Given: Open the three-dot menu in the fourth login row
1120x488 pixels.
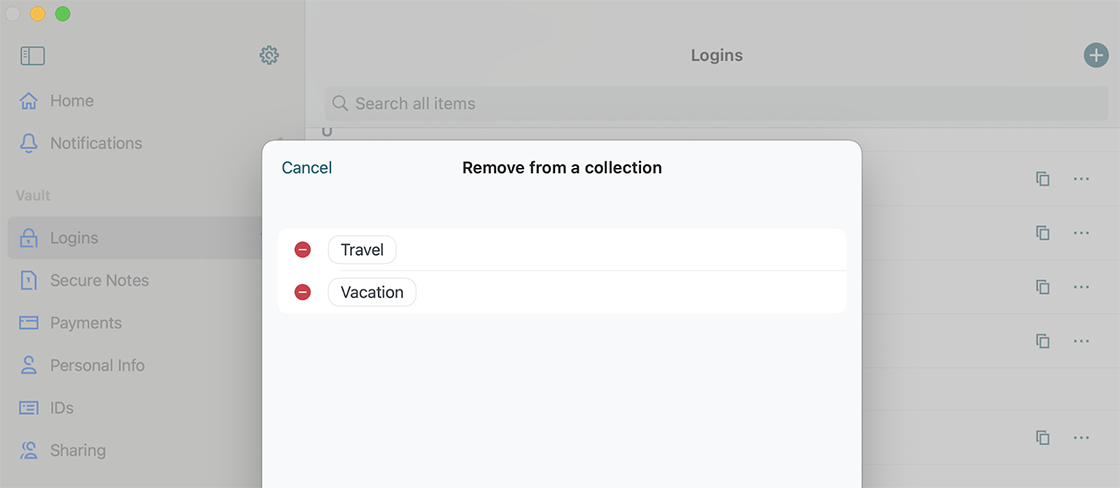Looking at the screenshot, I should [1081, 342].
